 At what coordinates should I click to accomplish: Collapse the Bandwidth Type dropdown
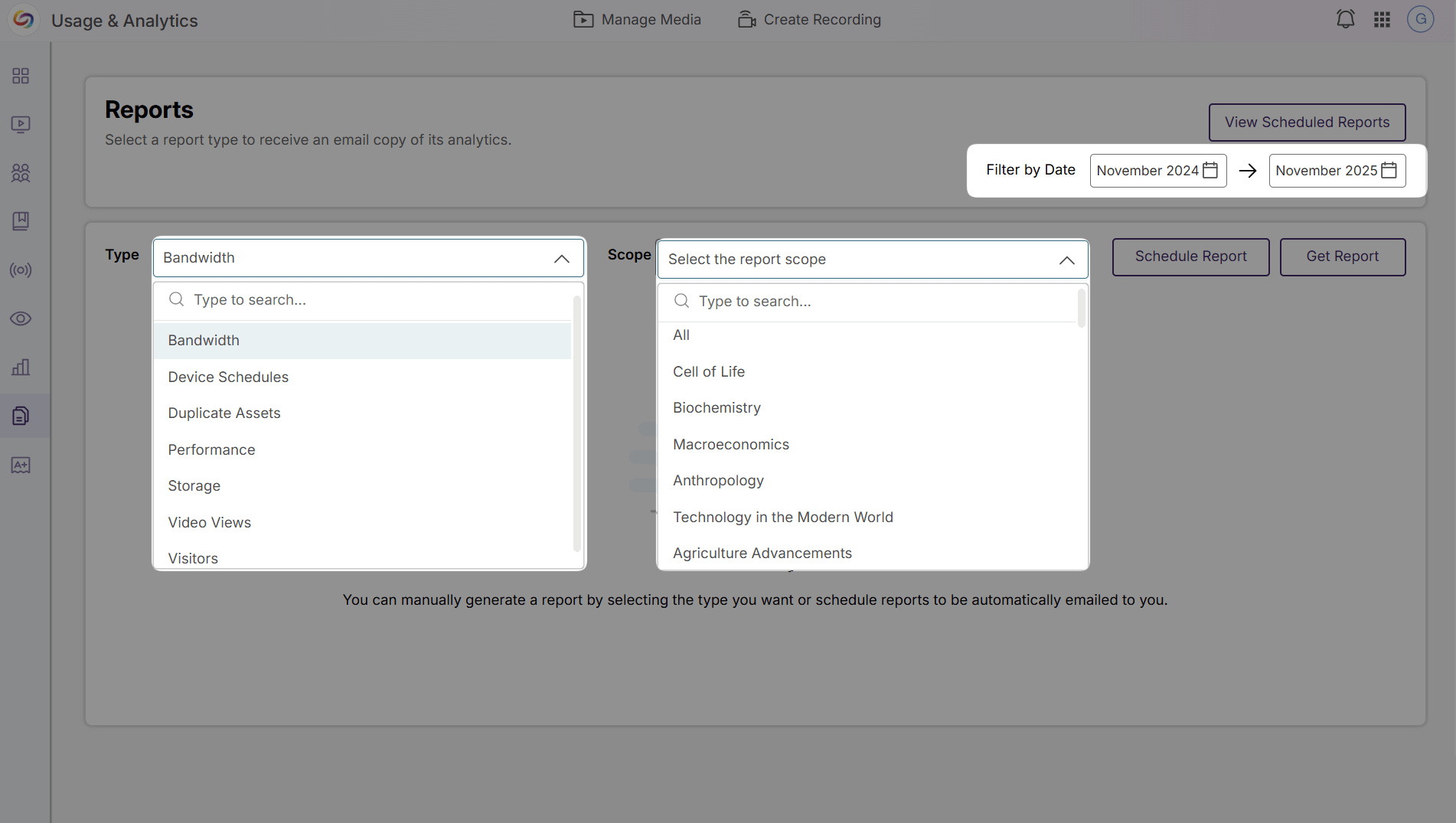coord(561,258)
